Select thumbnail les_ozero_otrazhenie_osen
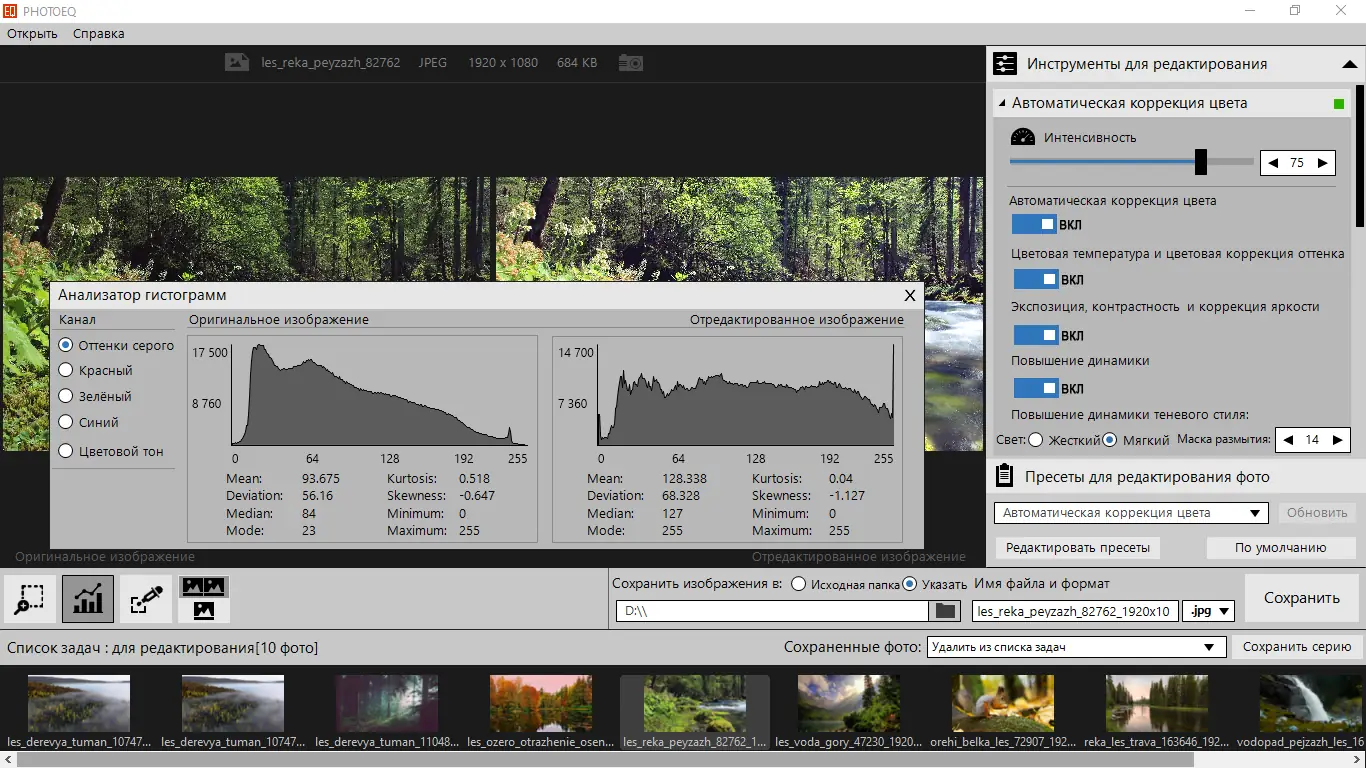This screenshot has width=1366, height=768. pyautogui.click(x=541, y=712)
